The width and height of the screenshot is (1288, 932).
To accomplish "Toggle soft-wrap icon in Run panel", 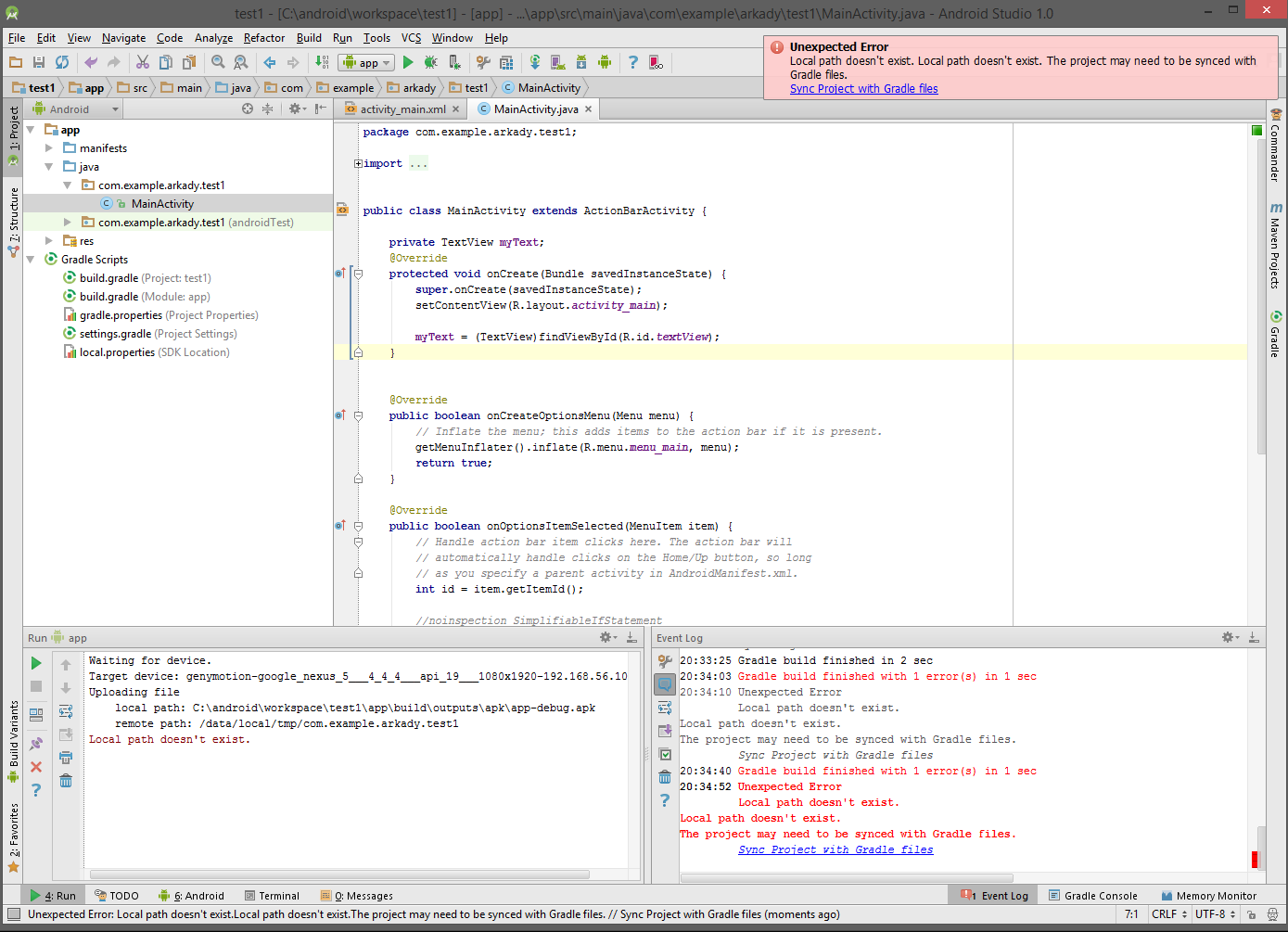I will pos(66,711).
